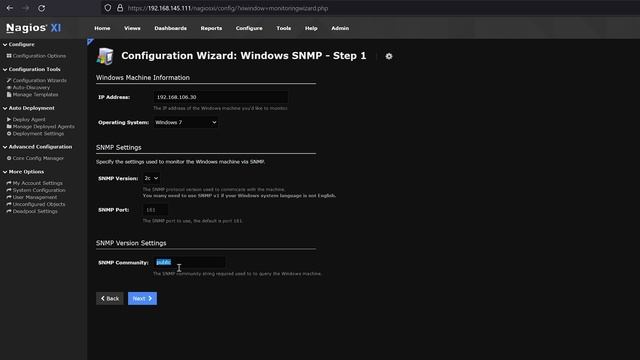Click the play icon beside Deploy Agent
The image size is (640, 360).
pos(9,119)
